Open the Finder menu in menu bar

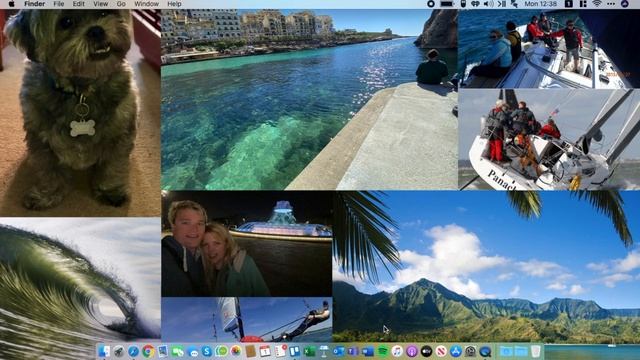[35, 4]
